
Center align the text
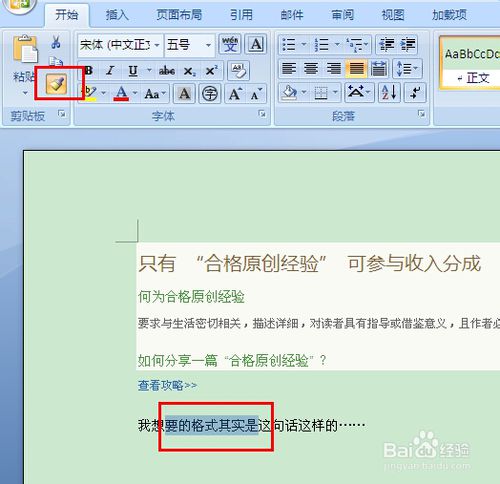click(311, 69)
